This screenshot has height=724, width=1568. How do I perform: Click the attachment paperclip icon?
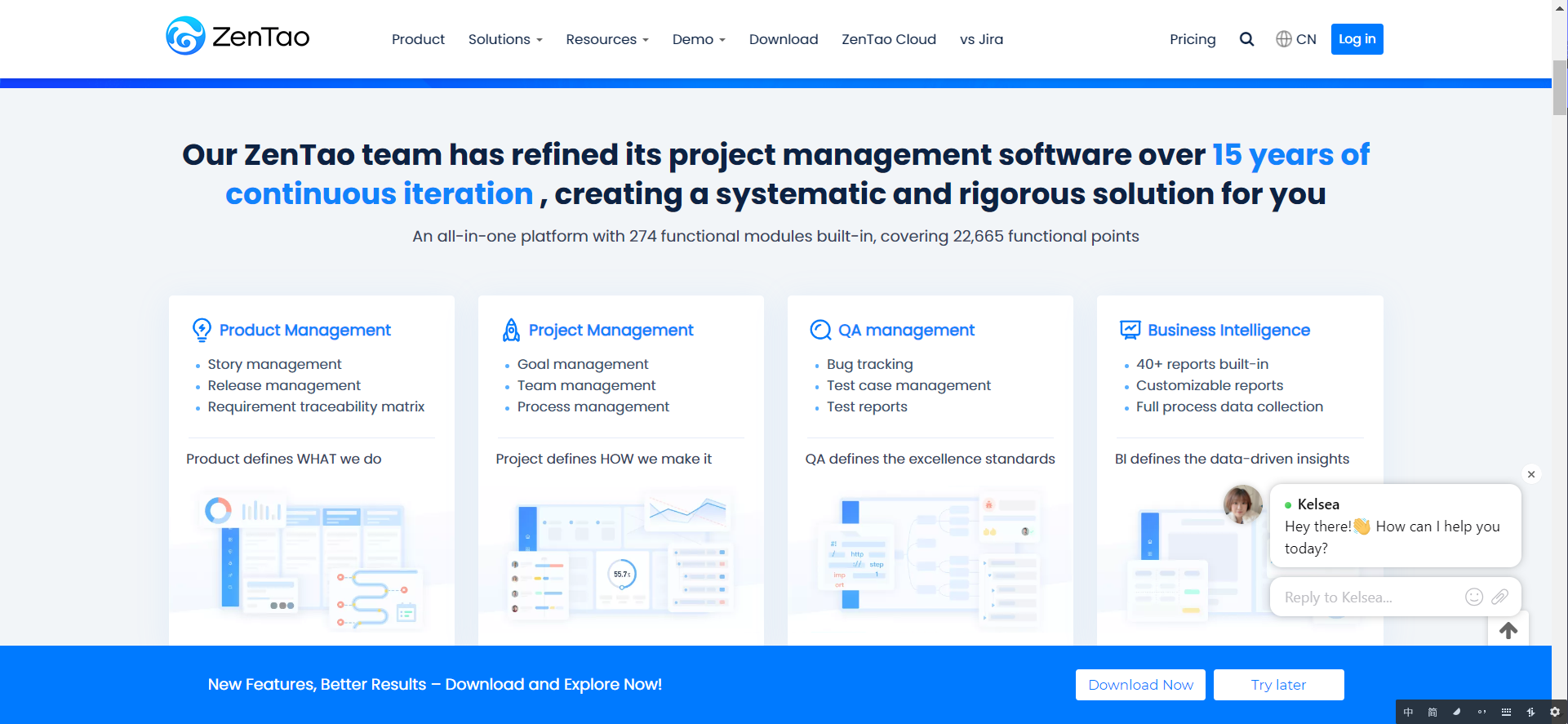click(x=1499, y=597)
